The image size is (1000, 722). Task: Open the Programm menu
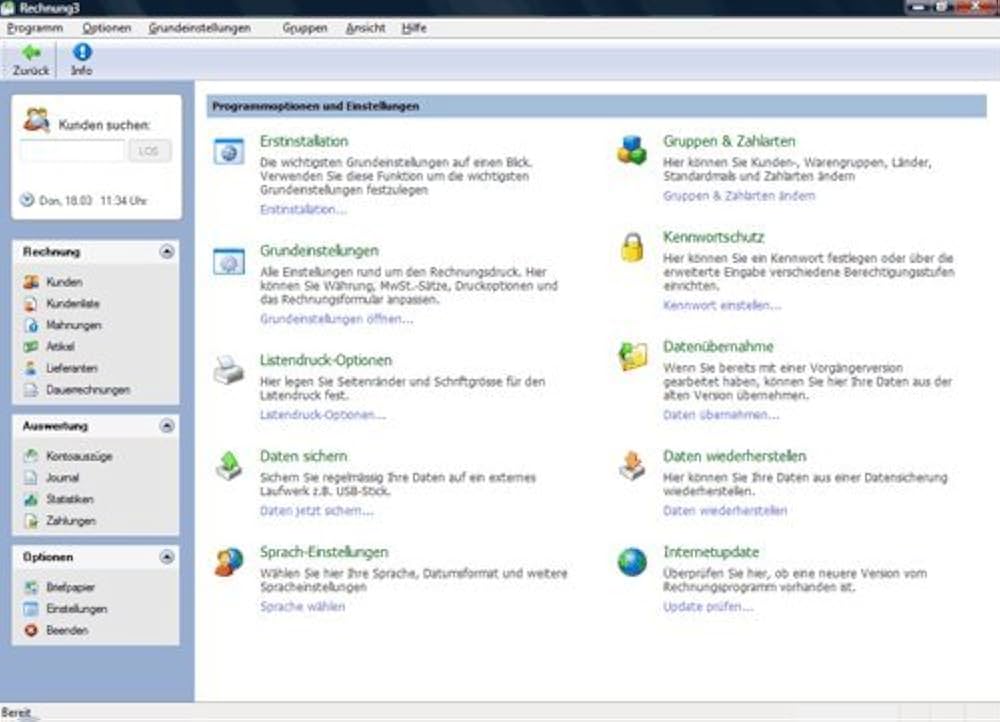click(35, 28)
